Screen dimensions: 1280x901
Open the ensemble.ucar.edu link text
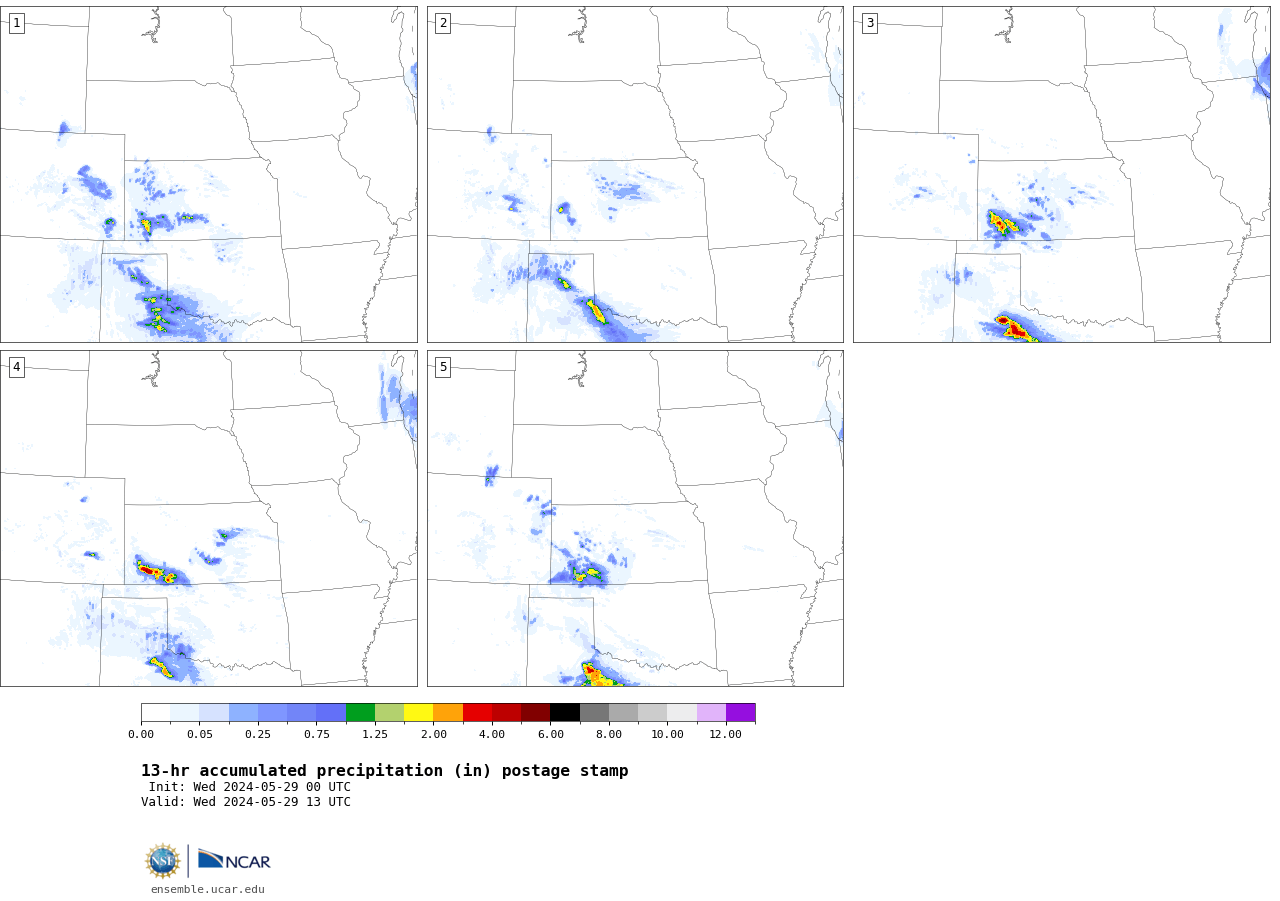point(208,889)
